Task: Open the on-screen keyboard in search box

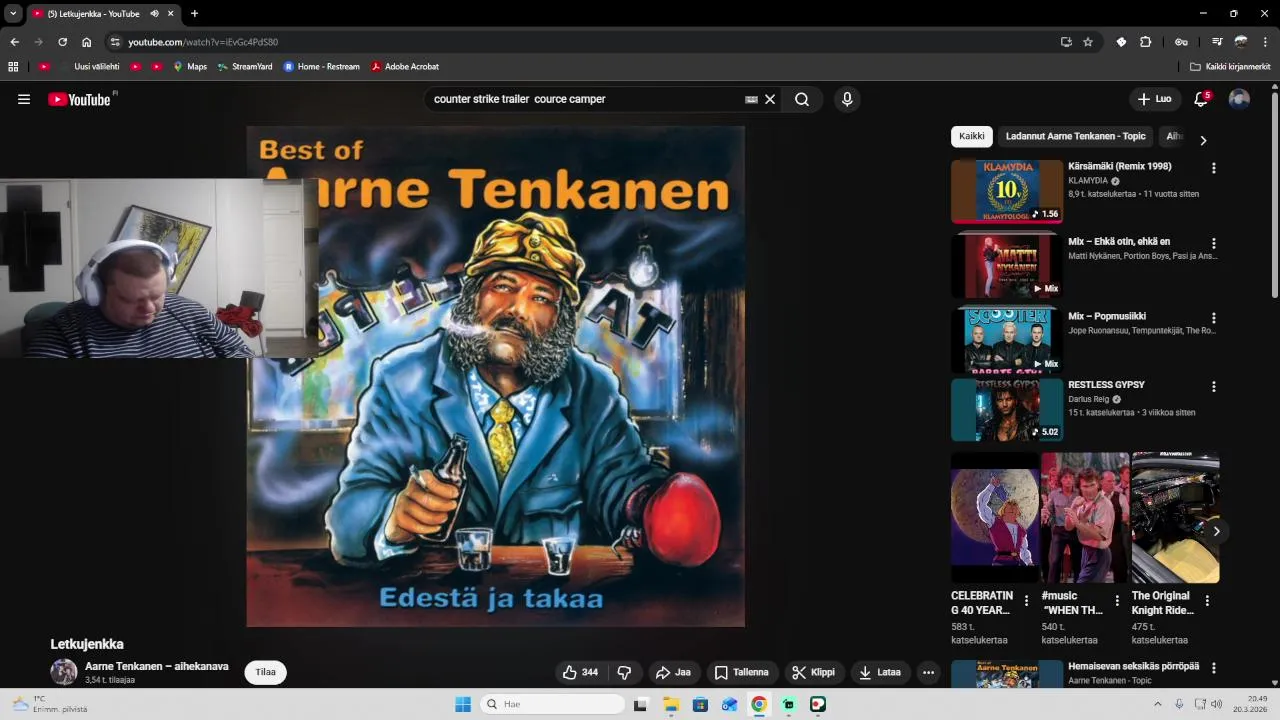Action: point(751,99)
